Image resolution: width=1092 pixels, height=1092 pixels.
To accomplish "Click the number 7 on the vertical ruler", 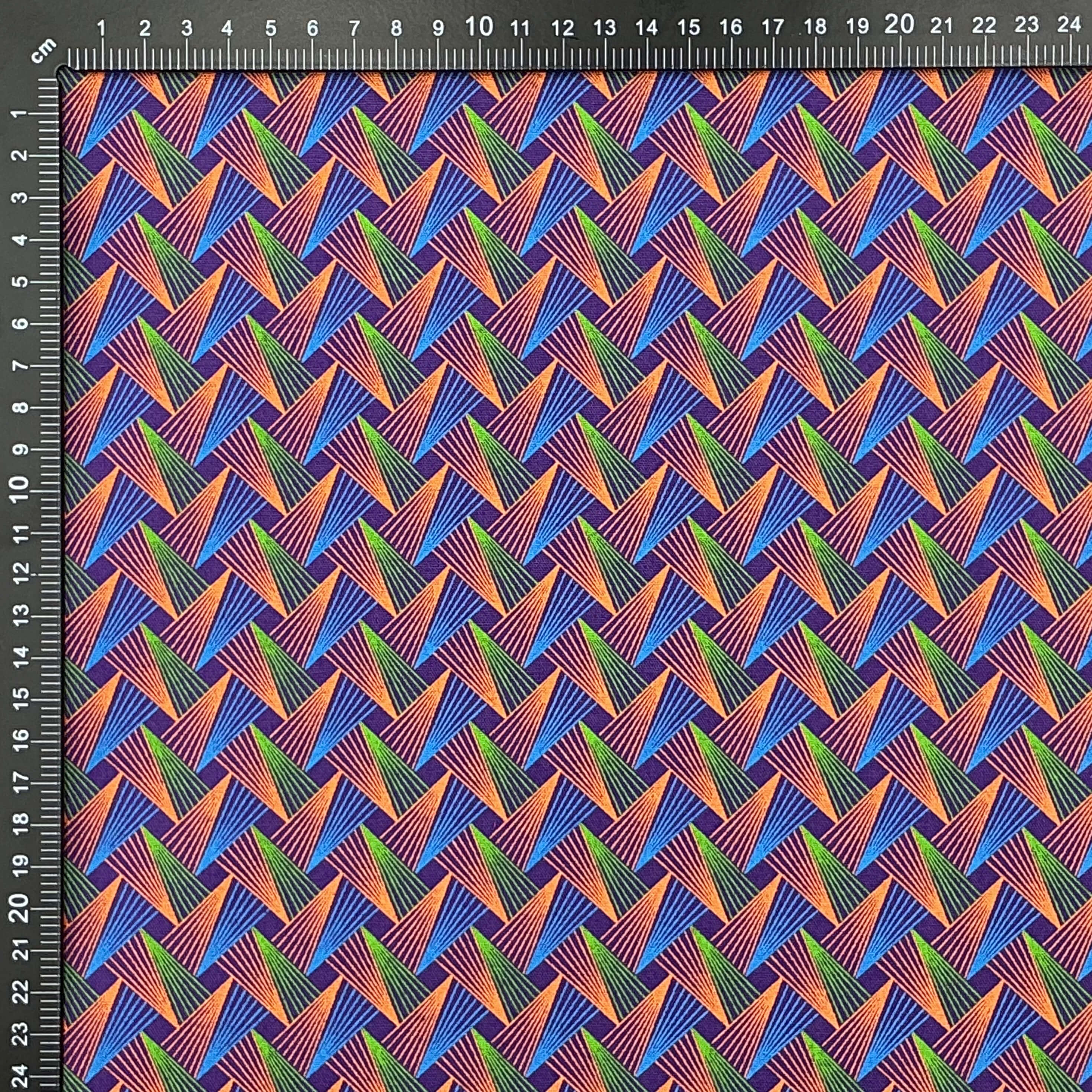I will tap(20, 365).
